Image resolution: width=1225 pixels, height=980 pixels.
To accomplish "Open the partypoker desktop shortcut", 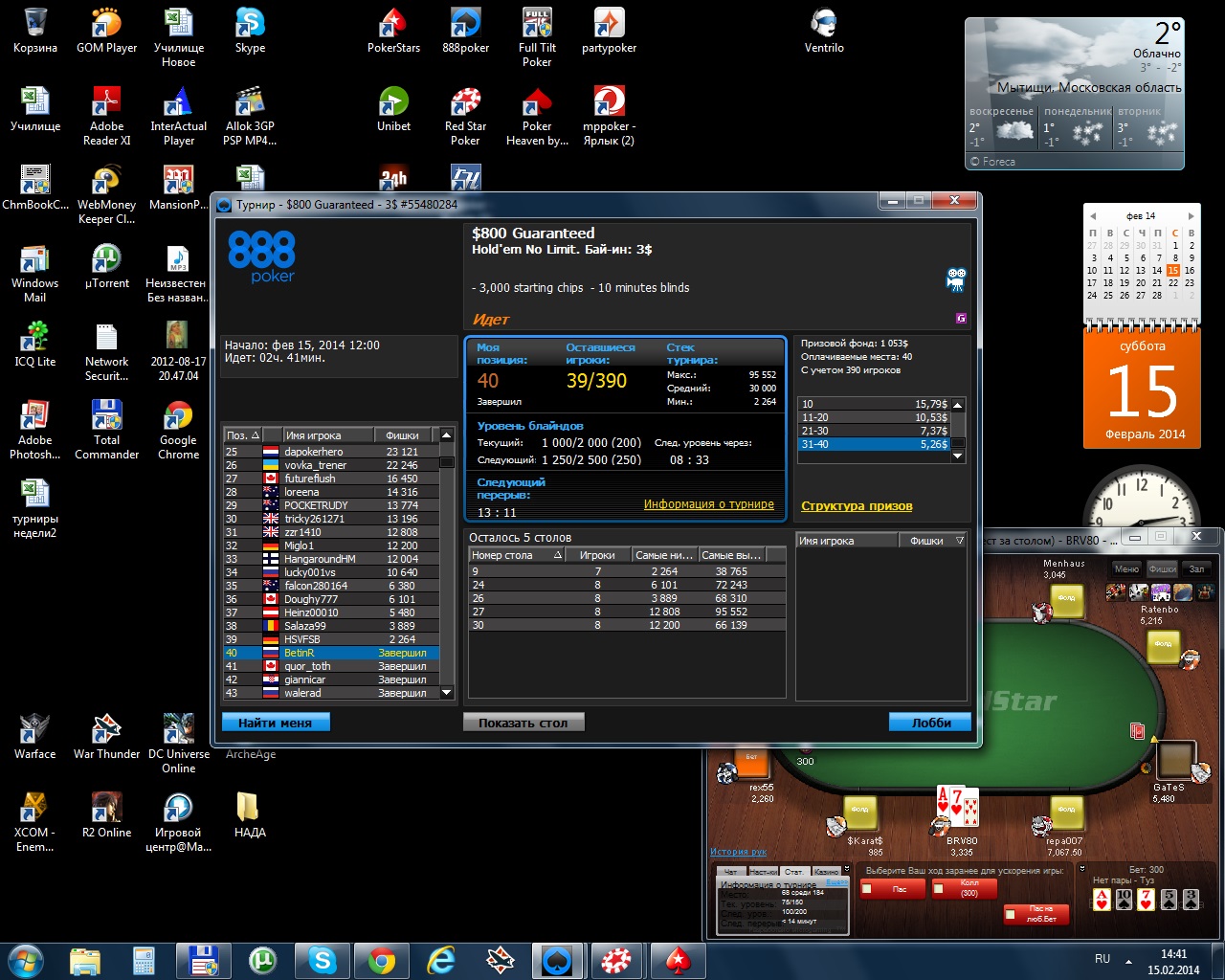I will tap(609, 30).
